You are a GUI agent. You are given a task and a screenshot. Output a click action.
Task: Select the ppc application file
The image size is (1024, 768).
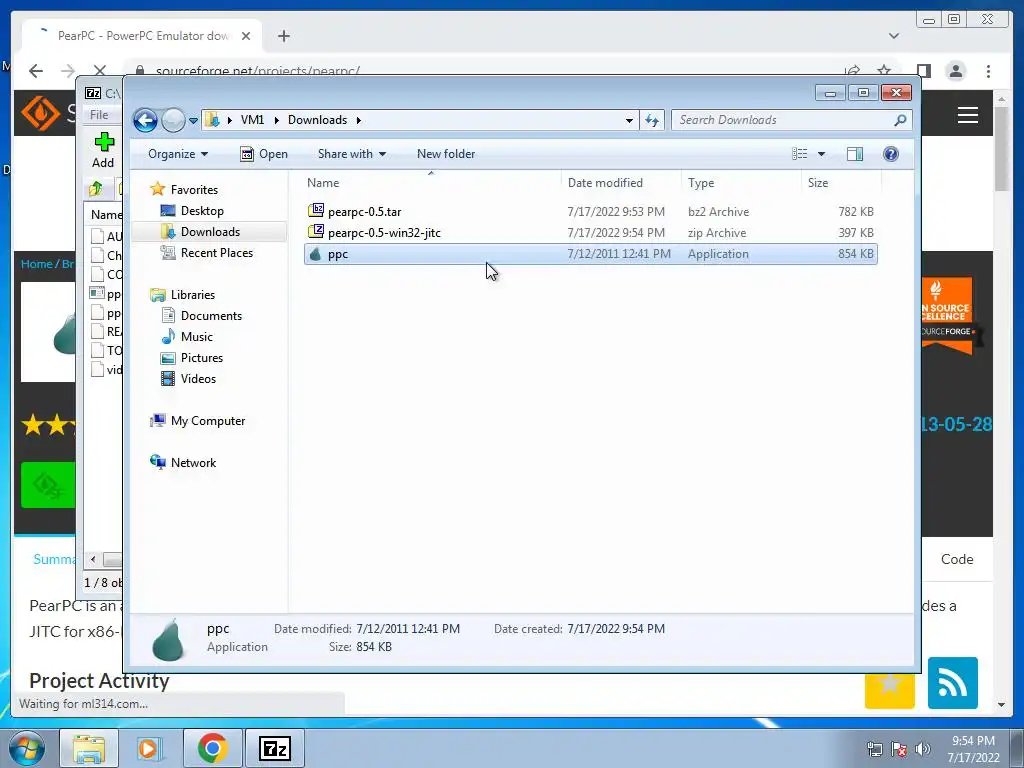590,254
